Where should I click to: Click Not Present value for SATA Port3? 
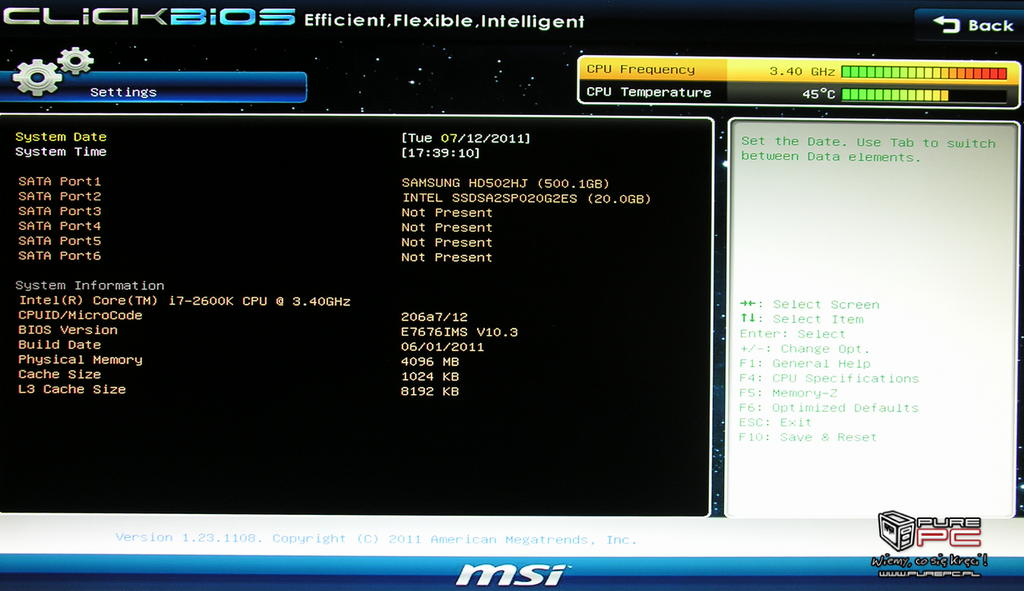447,212
